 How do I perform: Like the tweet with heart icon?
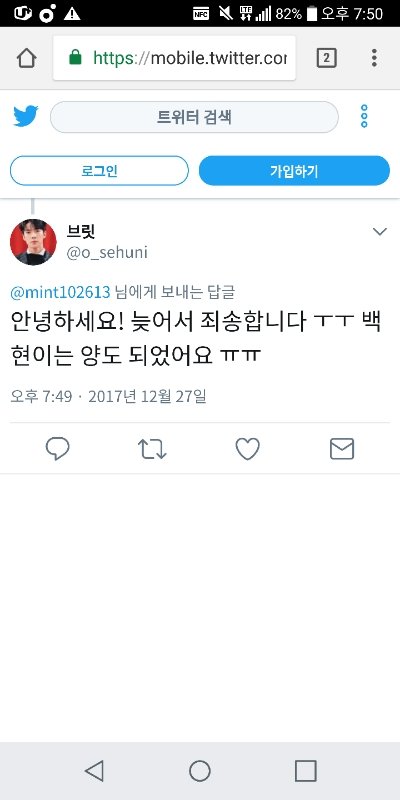click(x=247, y=449)
